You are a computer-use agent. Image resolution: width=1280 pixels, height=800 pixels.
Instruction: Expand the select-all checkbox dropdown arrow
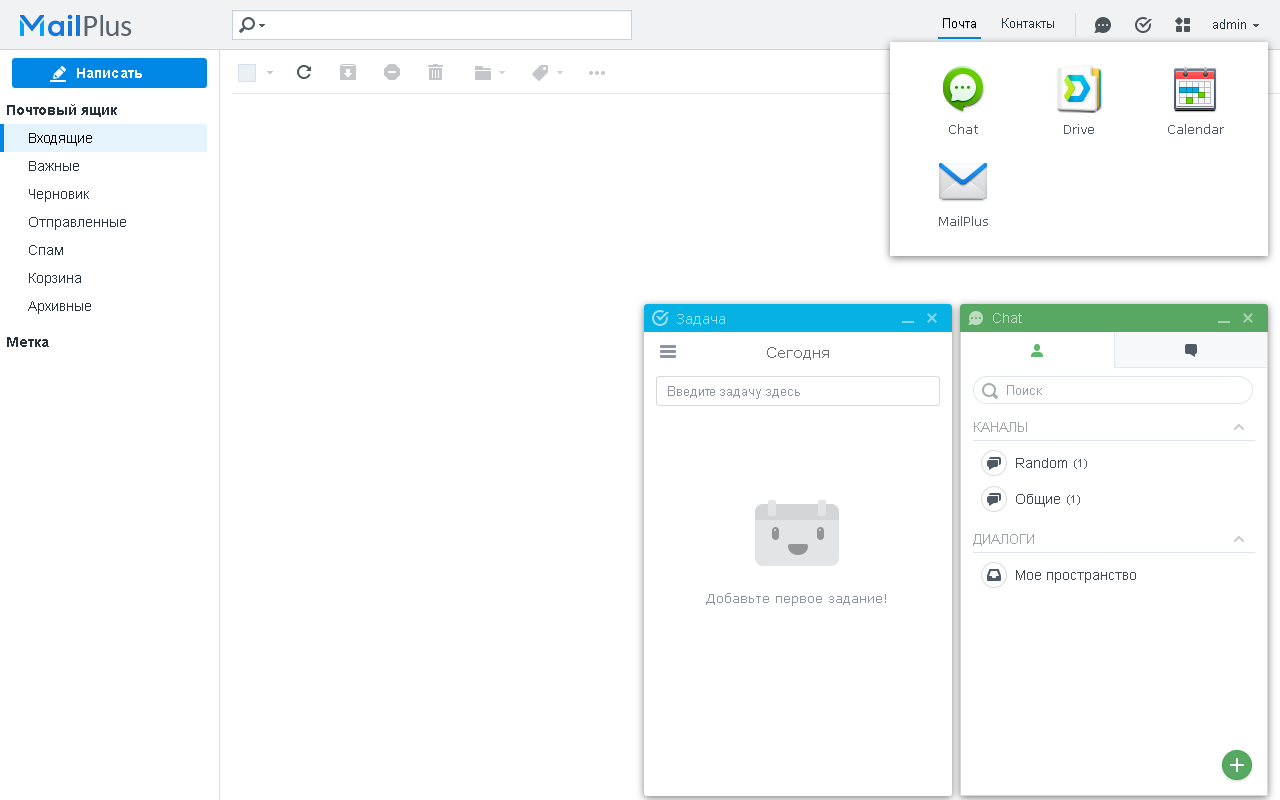[x=270, y=73]
